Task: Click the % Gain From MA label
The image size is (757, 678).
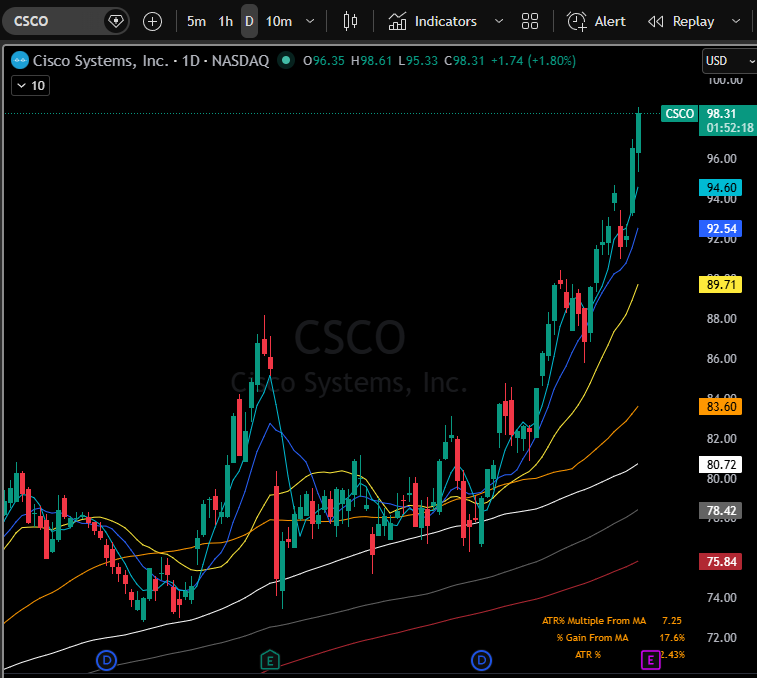Action: [592, 637]
